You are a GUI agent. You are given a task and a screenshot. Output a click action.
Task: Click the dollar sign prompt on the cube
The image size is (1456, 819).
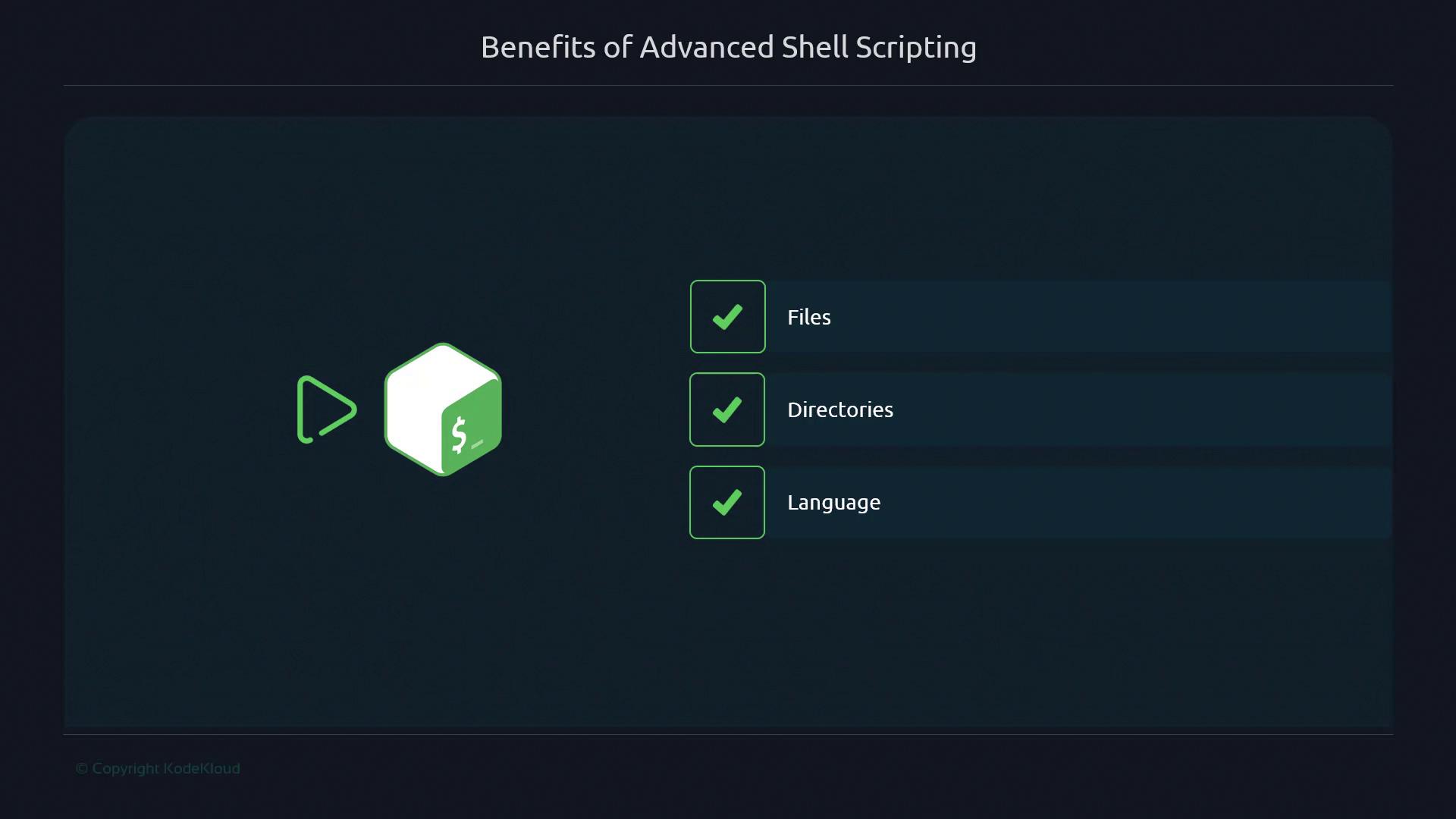point(459,434)
